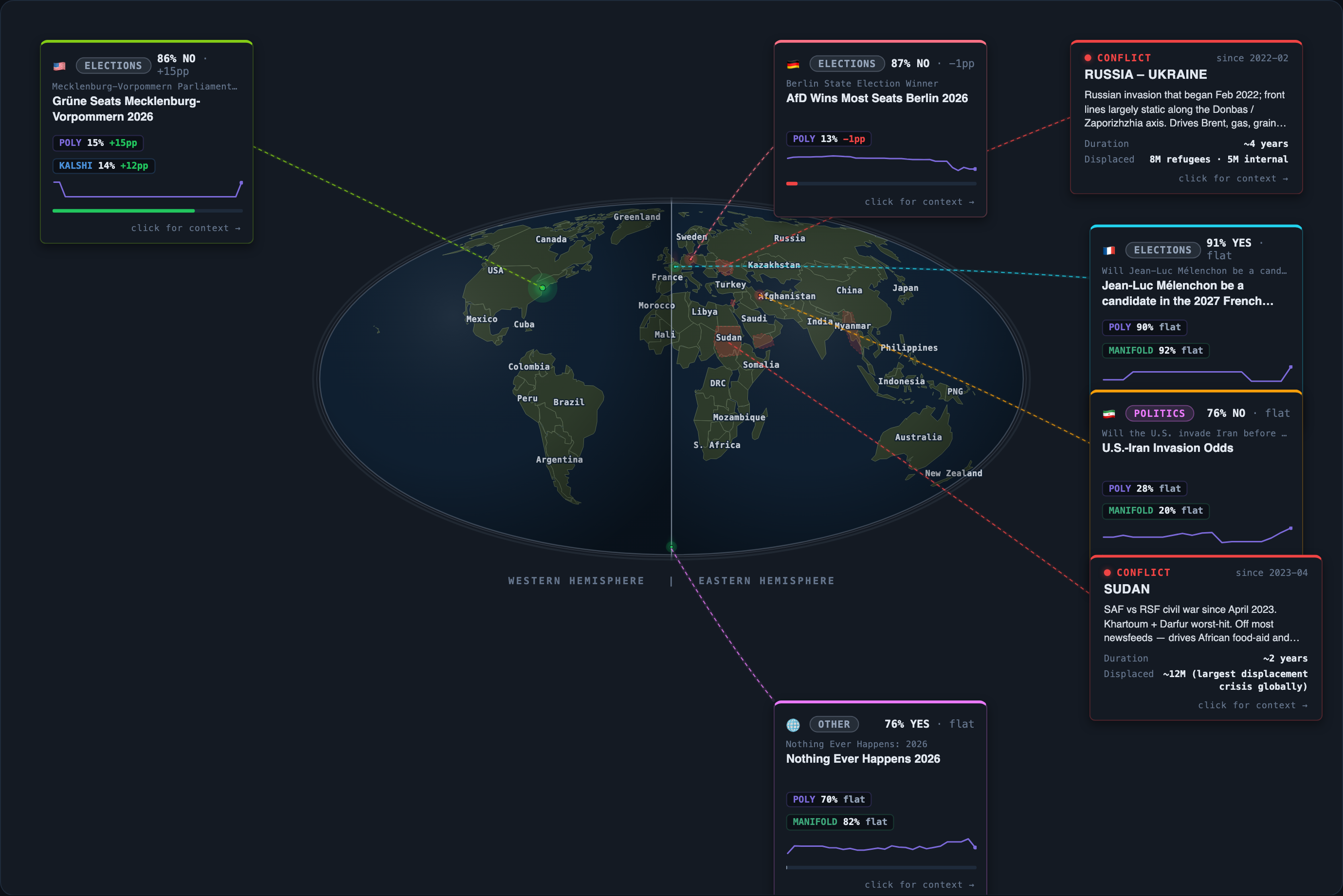Click the red dot beside Russia – Ukraine CONFLICT

(1088, 58)
